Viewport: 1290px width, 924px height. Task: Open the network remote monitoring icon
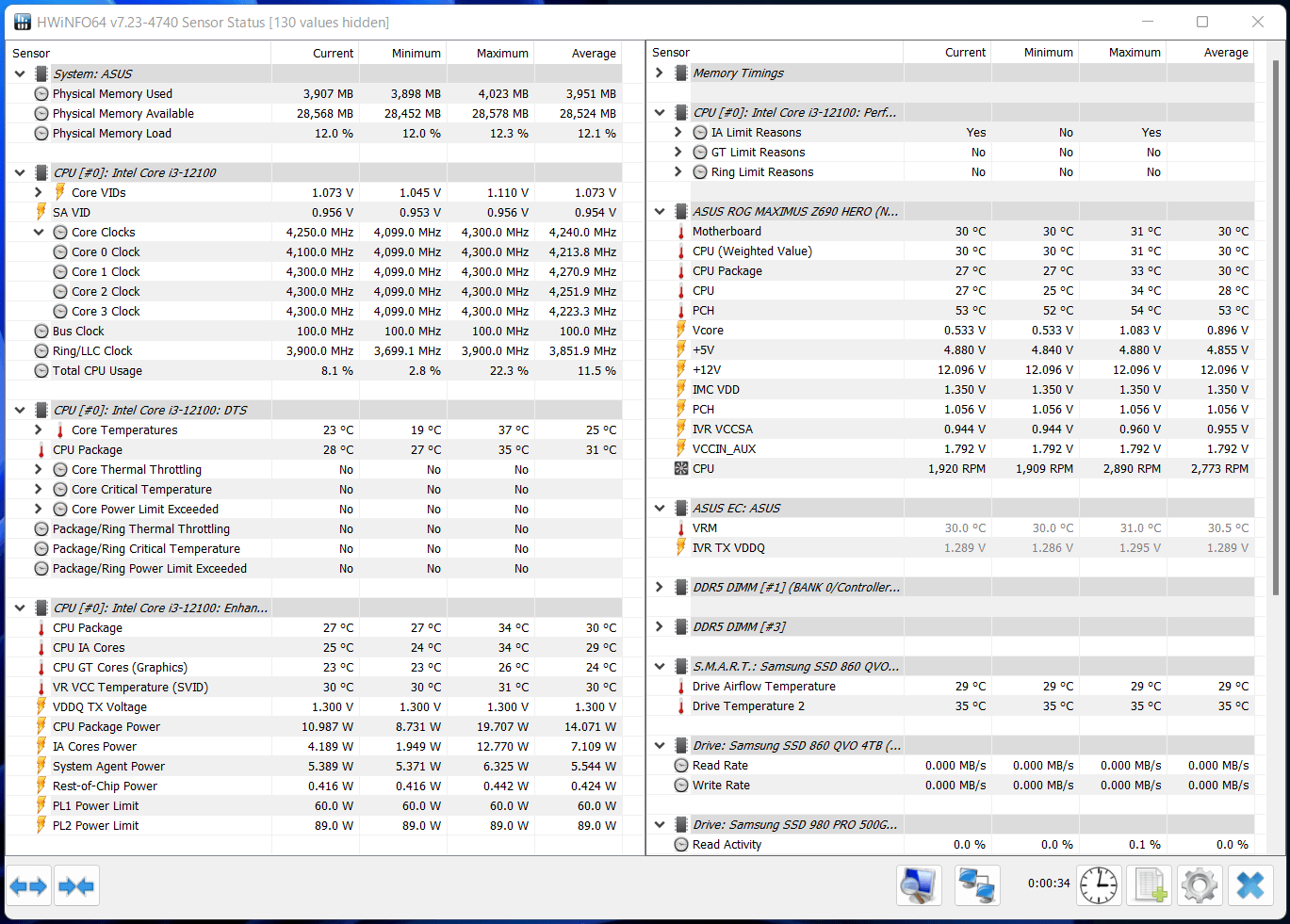click(976, 885)
